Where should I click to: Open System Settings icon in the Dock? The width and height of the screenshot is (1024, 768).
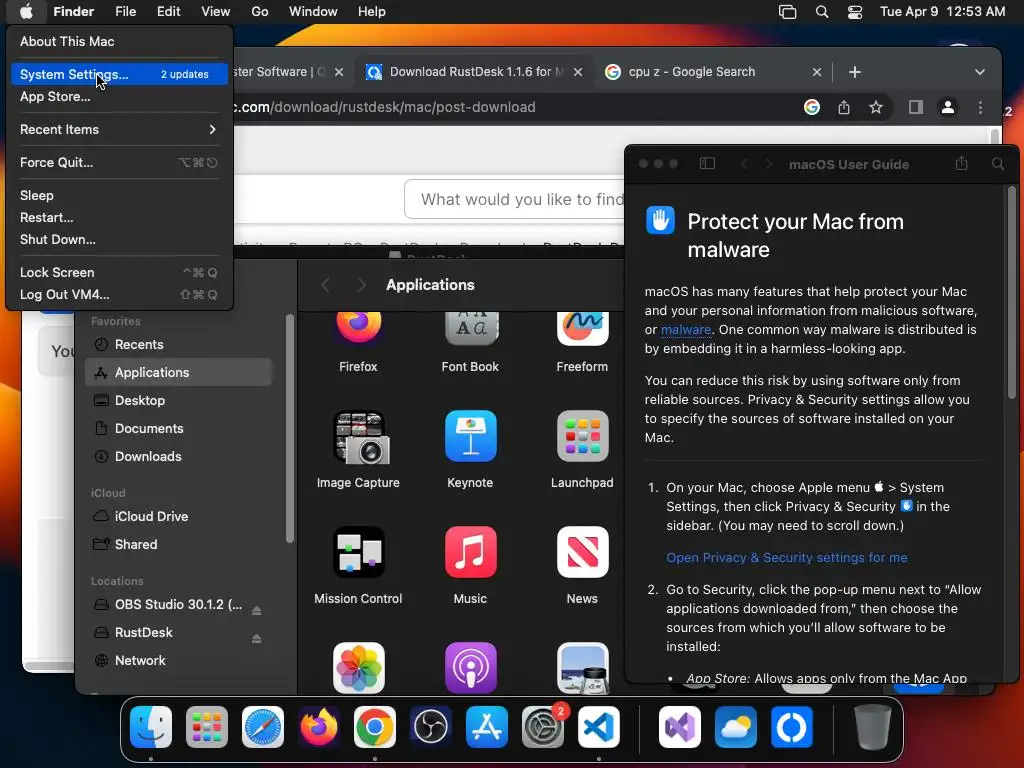pos(543,727)
